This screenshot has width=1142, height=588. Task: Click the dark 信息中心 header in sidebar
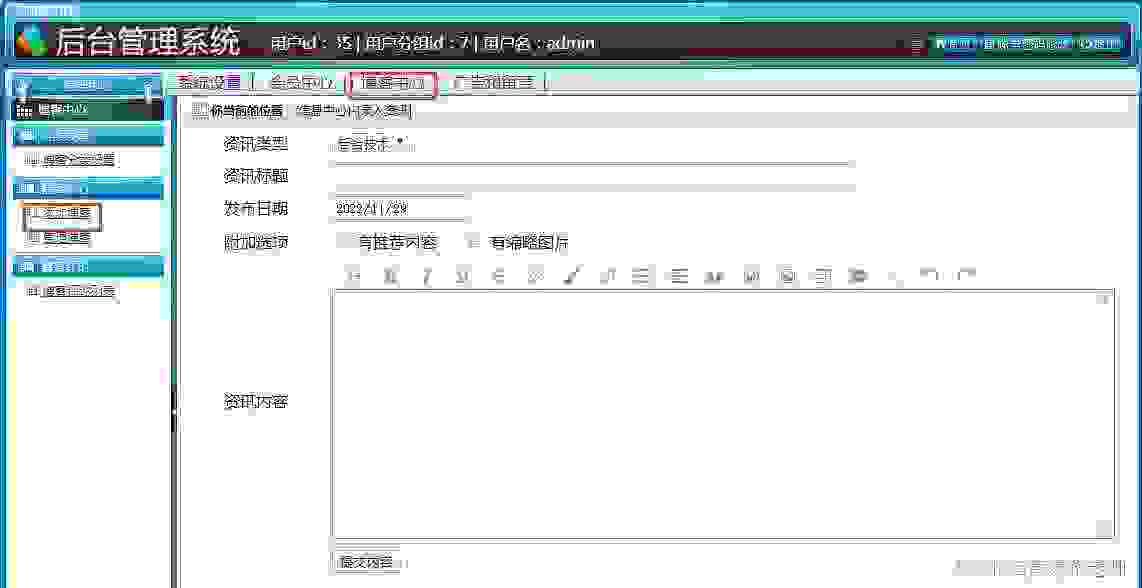(87, 111)
